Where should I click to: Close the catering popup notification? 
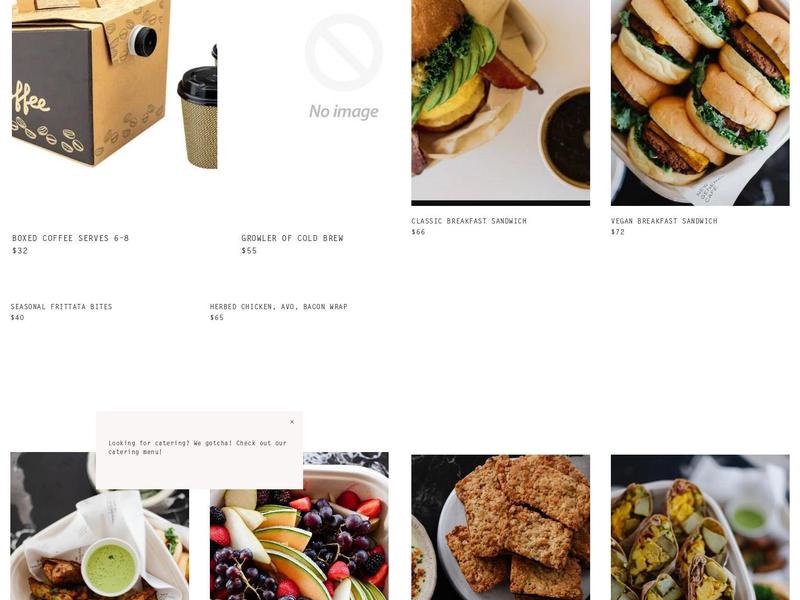pos(292,422)
